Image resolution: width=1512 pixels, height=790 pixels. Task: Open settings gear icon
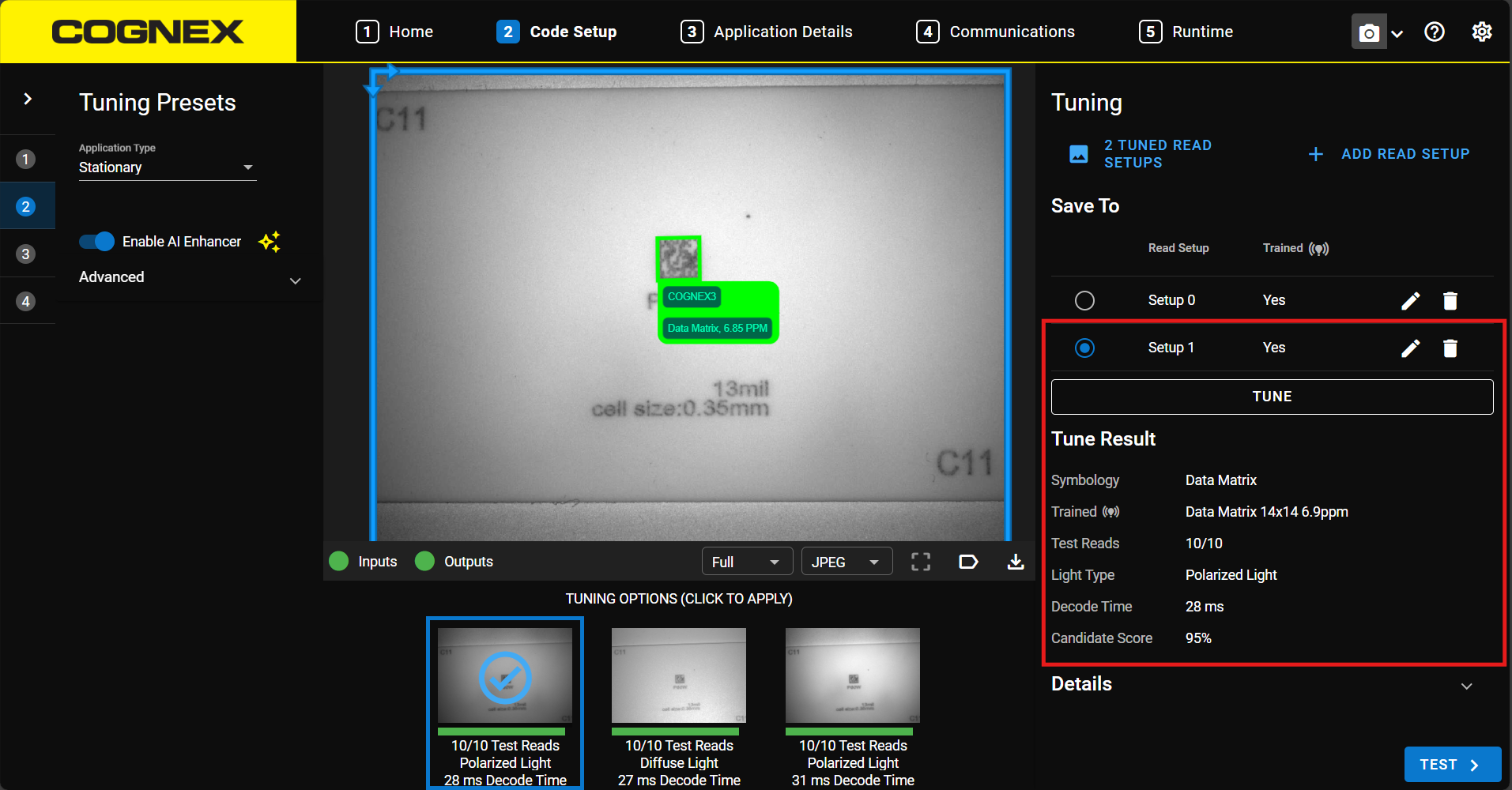(1481, 32)
